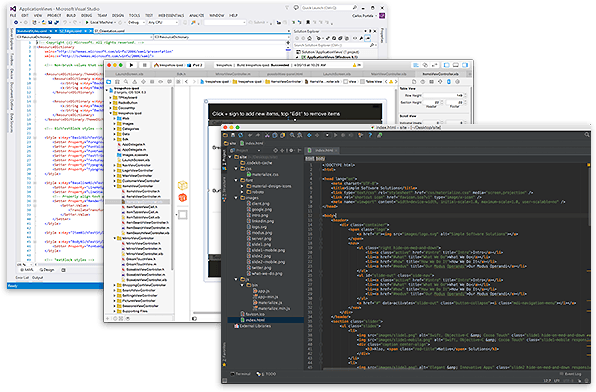
Task: Open Xcode search navigator magnifier icon
Action: (x=126, y=82)
